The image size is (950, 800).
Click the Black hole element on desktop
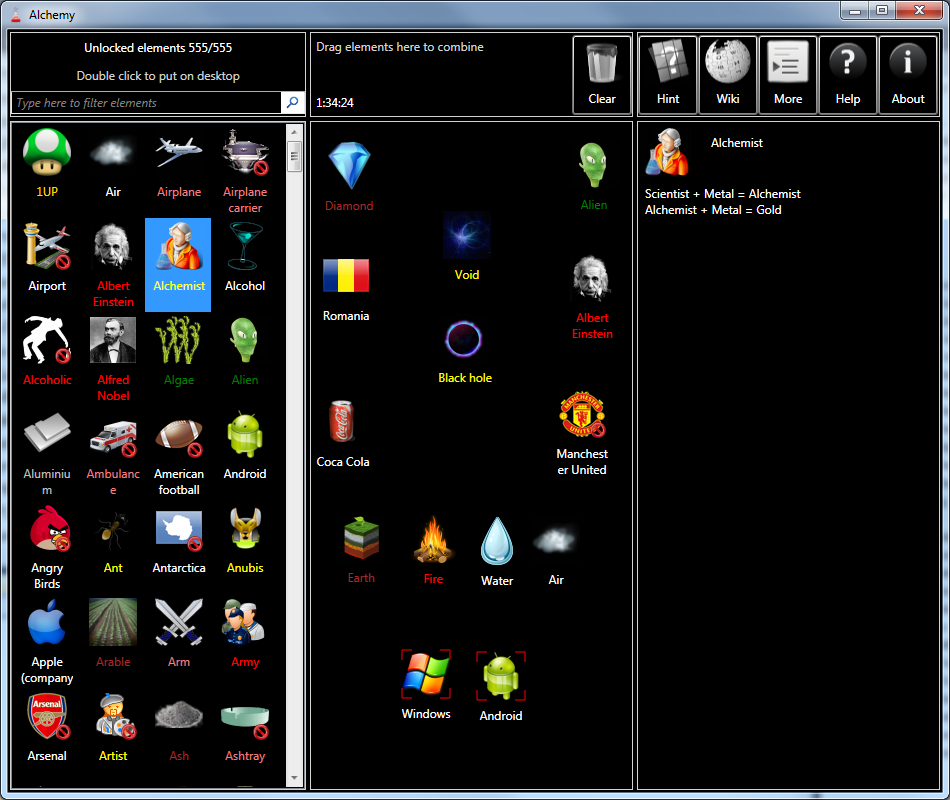[x=465, y=352]
